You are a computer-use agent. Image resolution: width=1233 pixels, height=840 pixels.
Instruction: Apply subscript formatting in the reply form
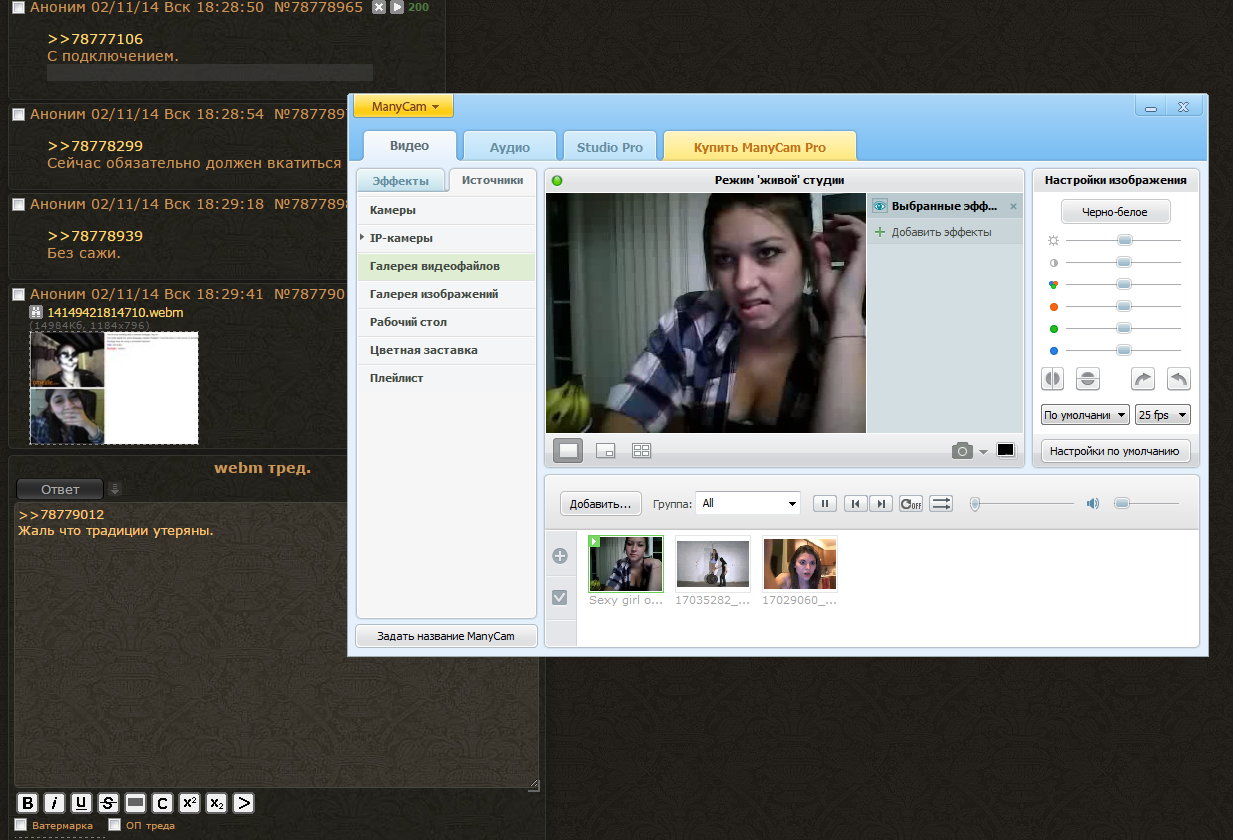217,803
